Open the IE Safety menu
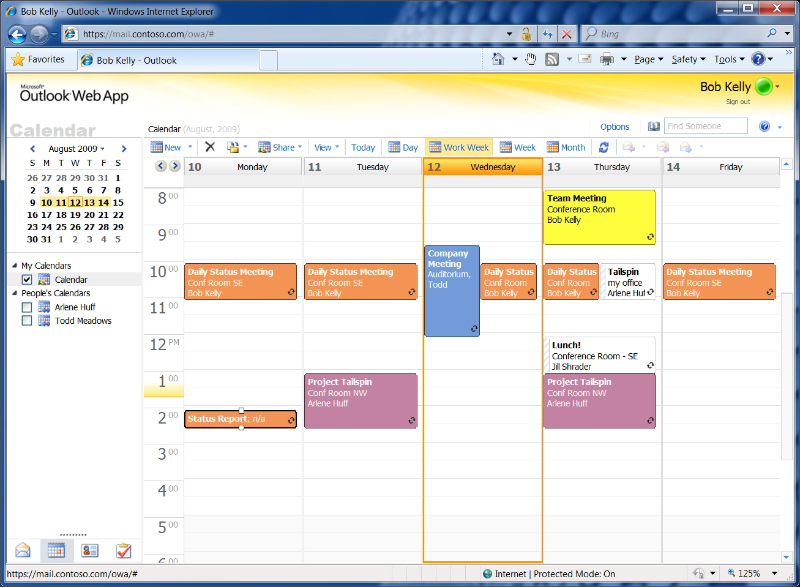The width and height of the screenshot is (800, 587). pos(688,60)
